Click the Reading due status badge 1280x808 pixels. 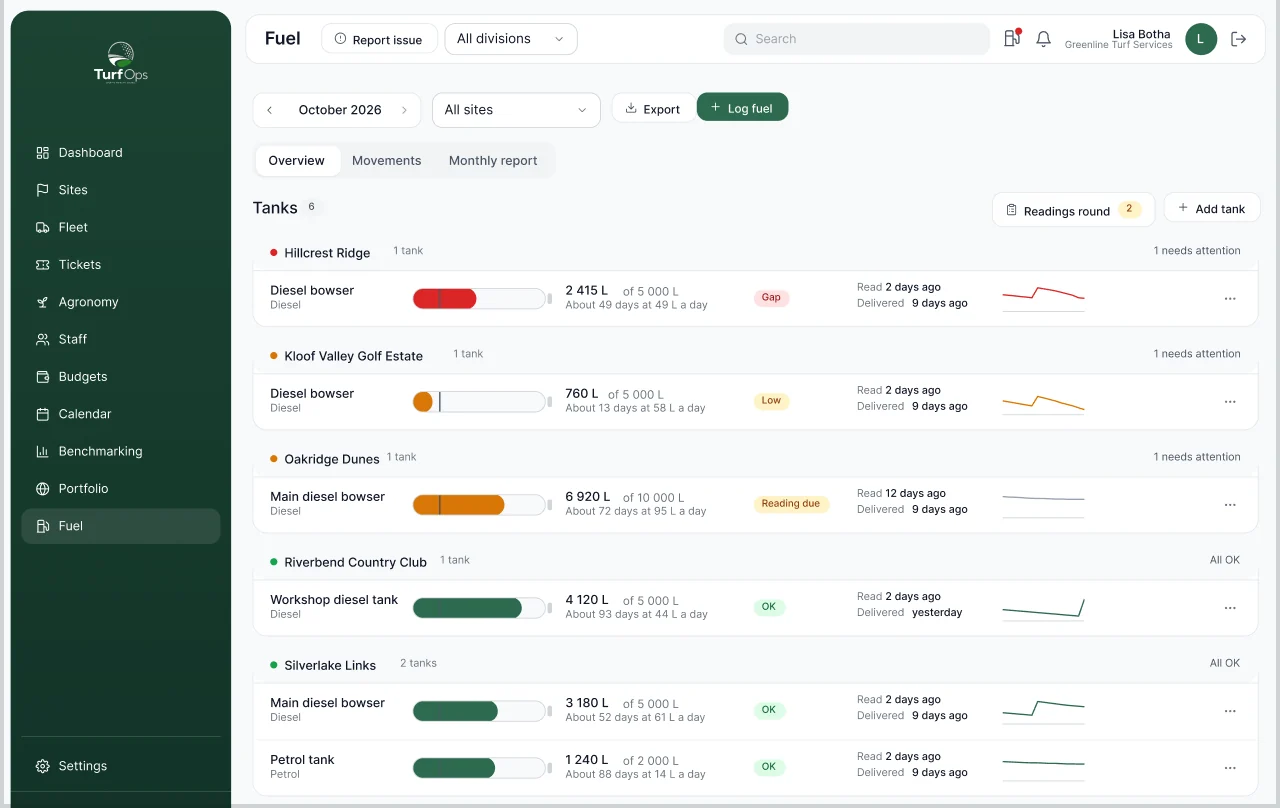click(x=791, y=504)
